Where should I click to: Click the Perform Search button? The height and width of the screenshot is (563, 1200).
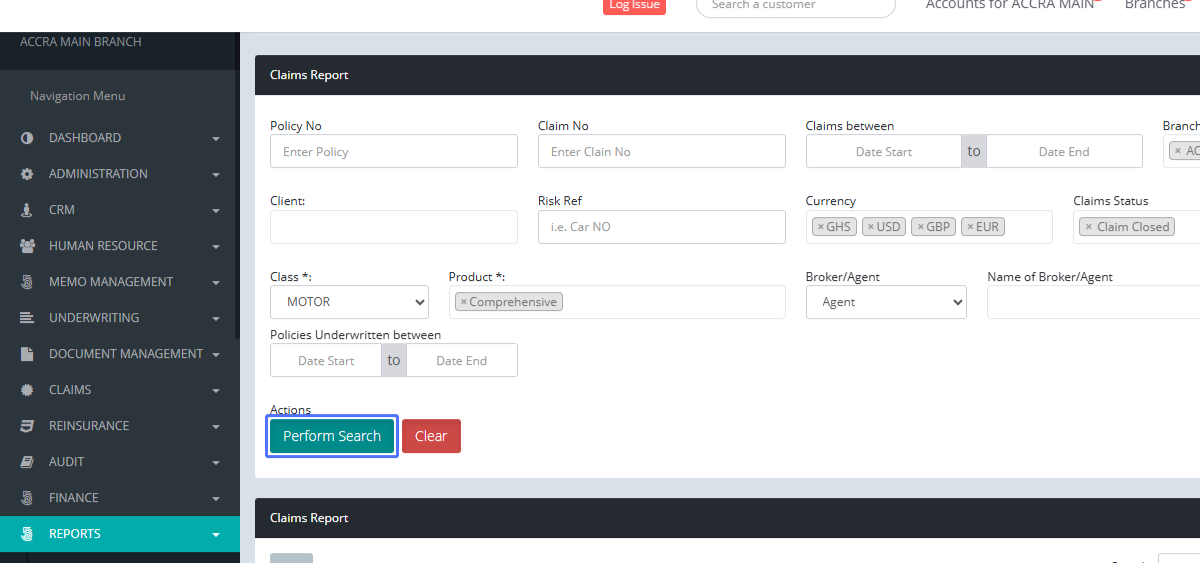pos(332,436)
